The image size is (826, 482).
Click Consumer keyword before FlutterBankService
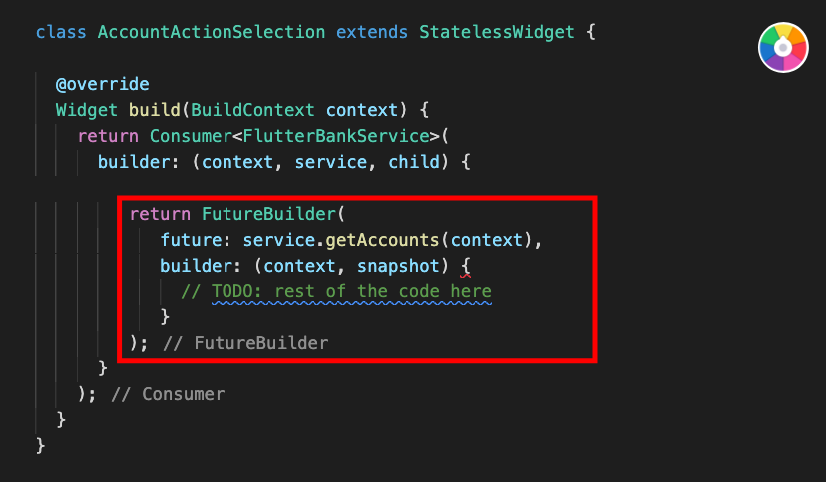coord(191,136)
